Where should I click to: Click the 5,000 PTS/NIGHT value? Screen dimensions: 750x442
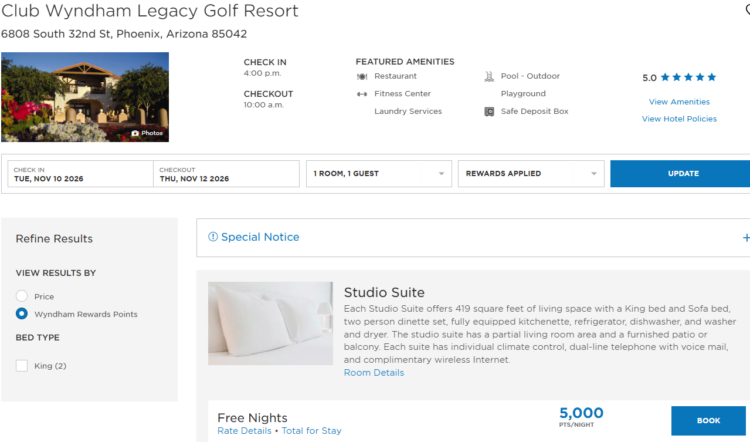pos(581,416)
